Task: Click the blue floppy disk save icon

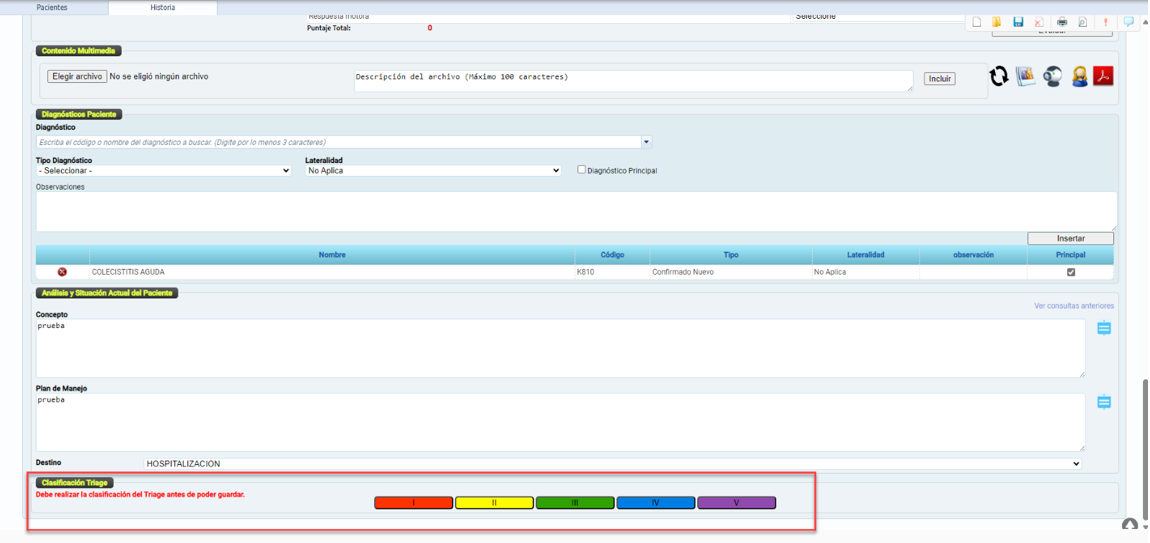Action: (x=1018, y=22)
